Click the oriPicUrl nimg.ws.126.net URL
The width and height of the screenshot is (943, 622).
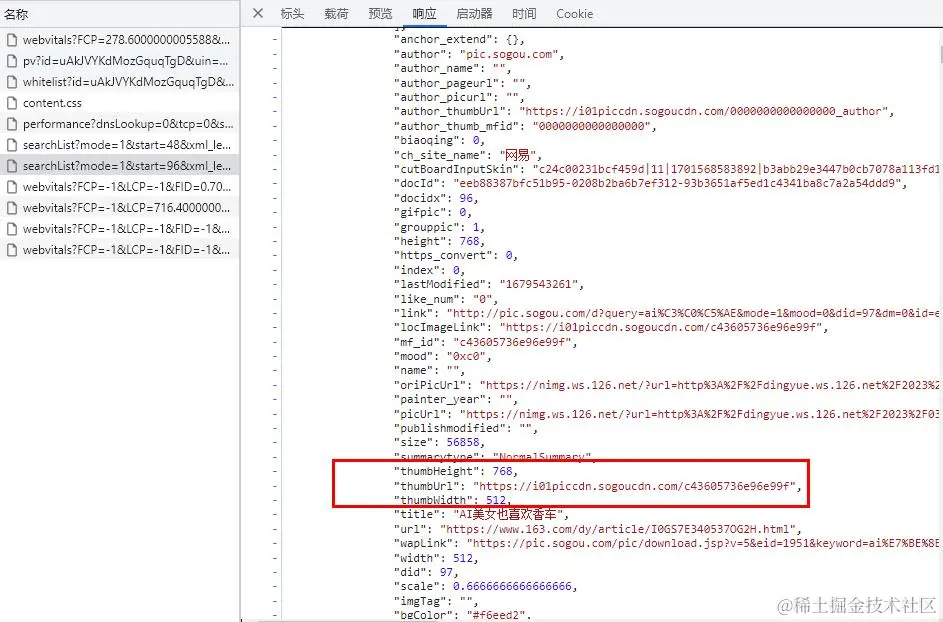pyautogui.click(x=709, y=385)
